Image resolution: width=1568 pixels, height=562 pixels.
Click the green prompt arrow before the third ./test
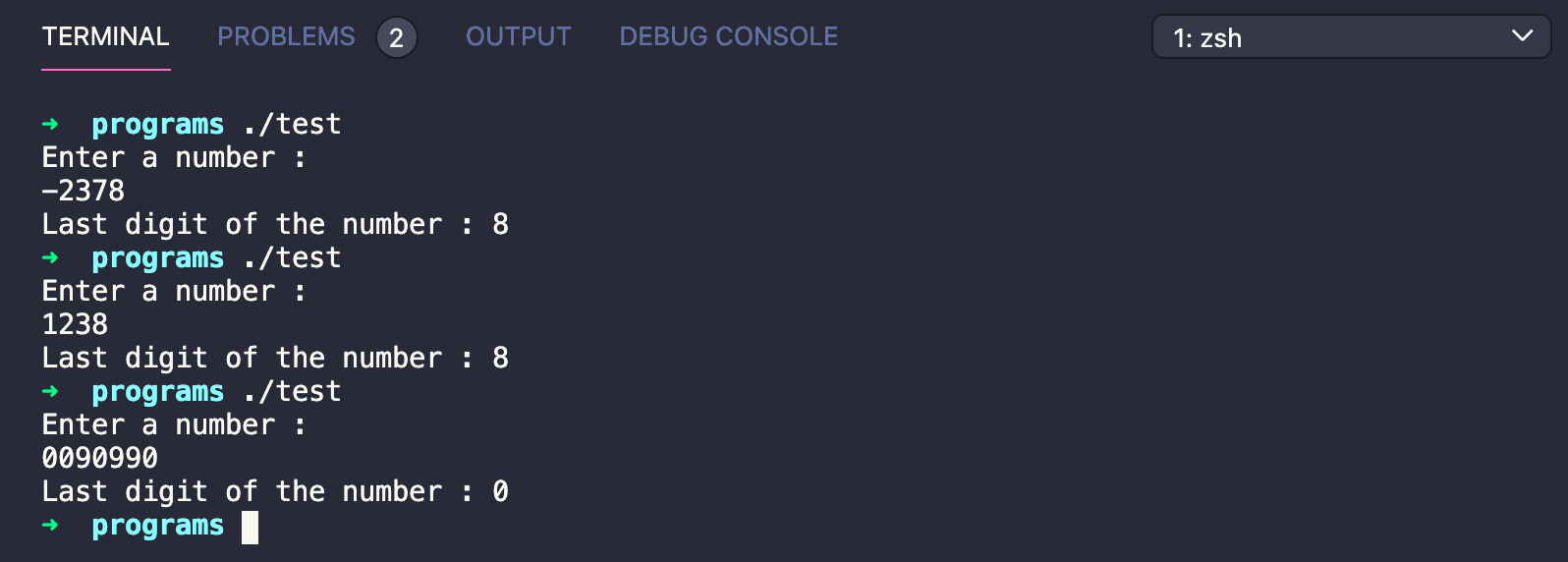point(50,392)
